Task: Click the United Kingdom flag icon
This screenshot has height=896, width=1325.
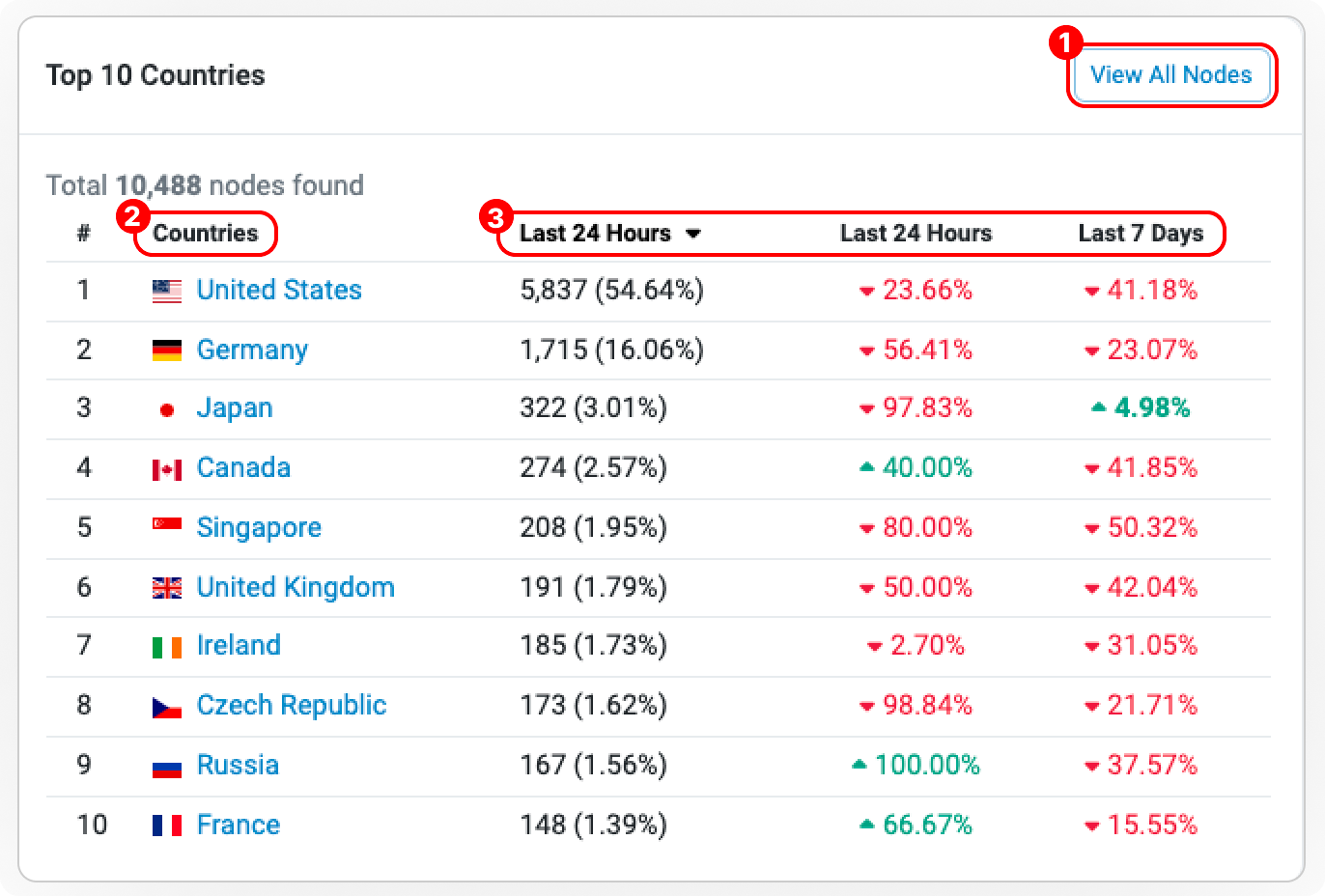Action: tap(166, 587)
